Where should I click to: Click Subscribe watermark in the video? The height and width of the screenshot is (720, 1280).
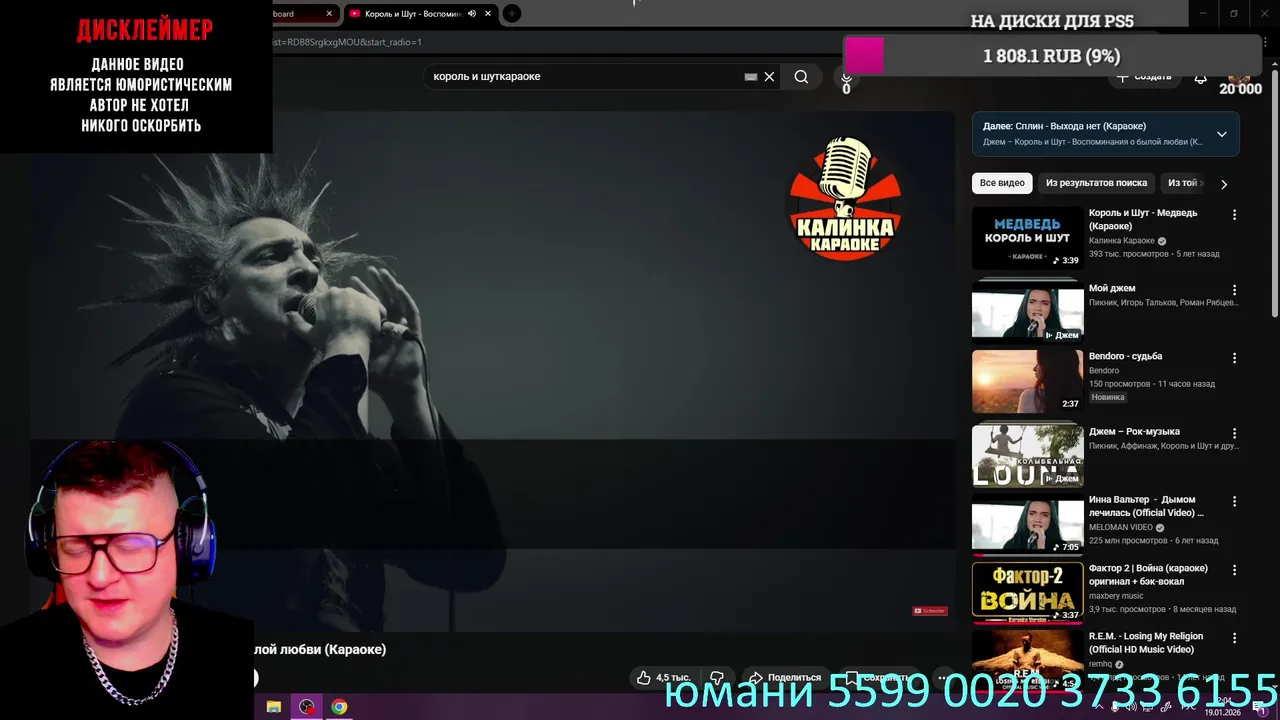point(930,611)
